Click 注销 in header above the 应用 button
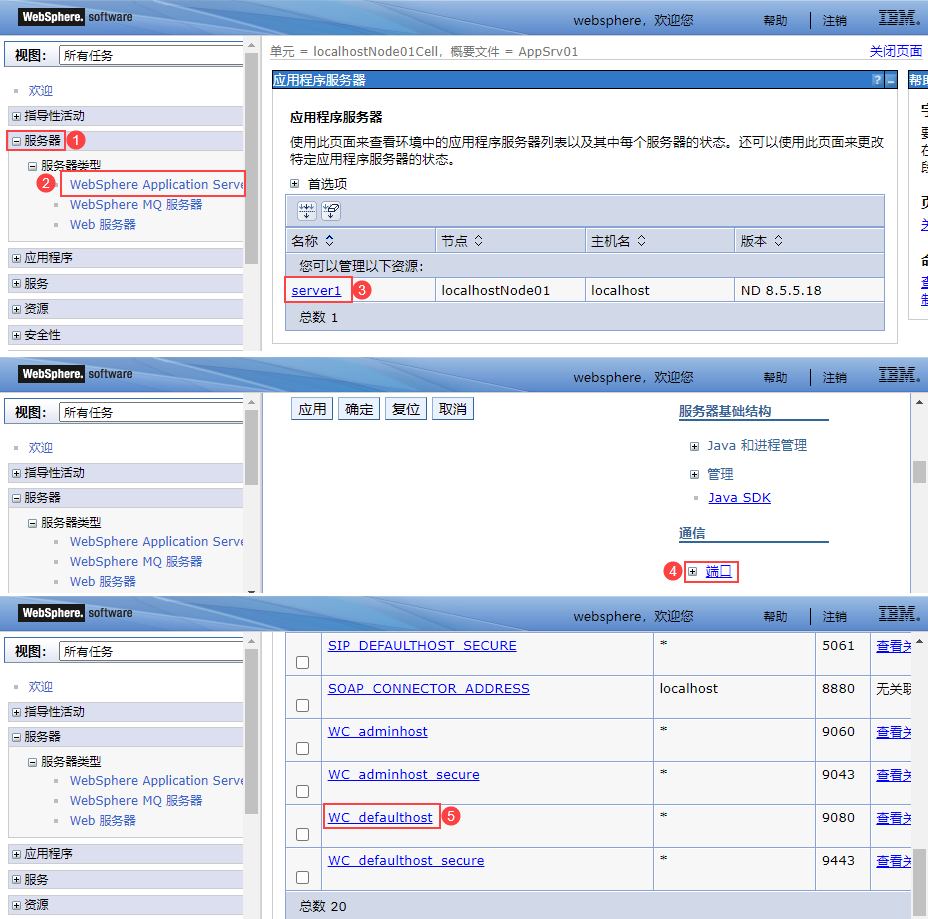The height and width of the screenshot is (919, 928). pyautogui.click(x=834, y=378)
